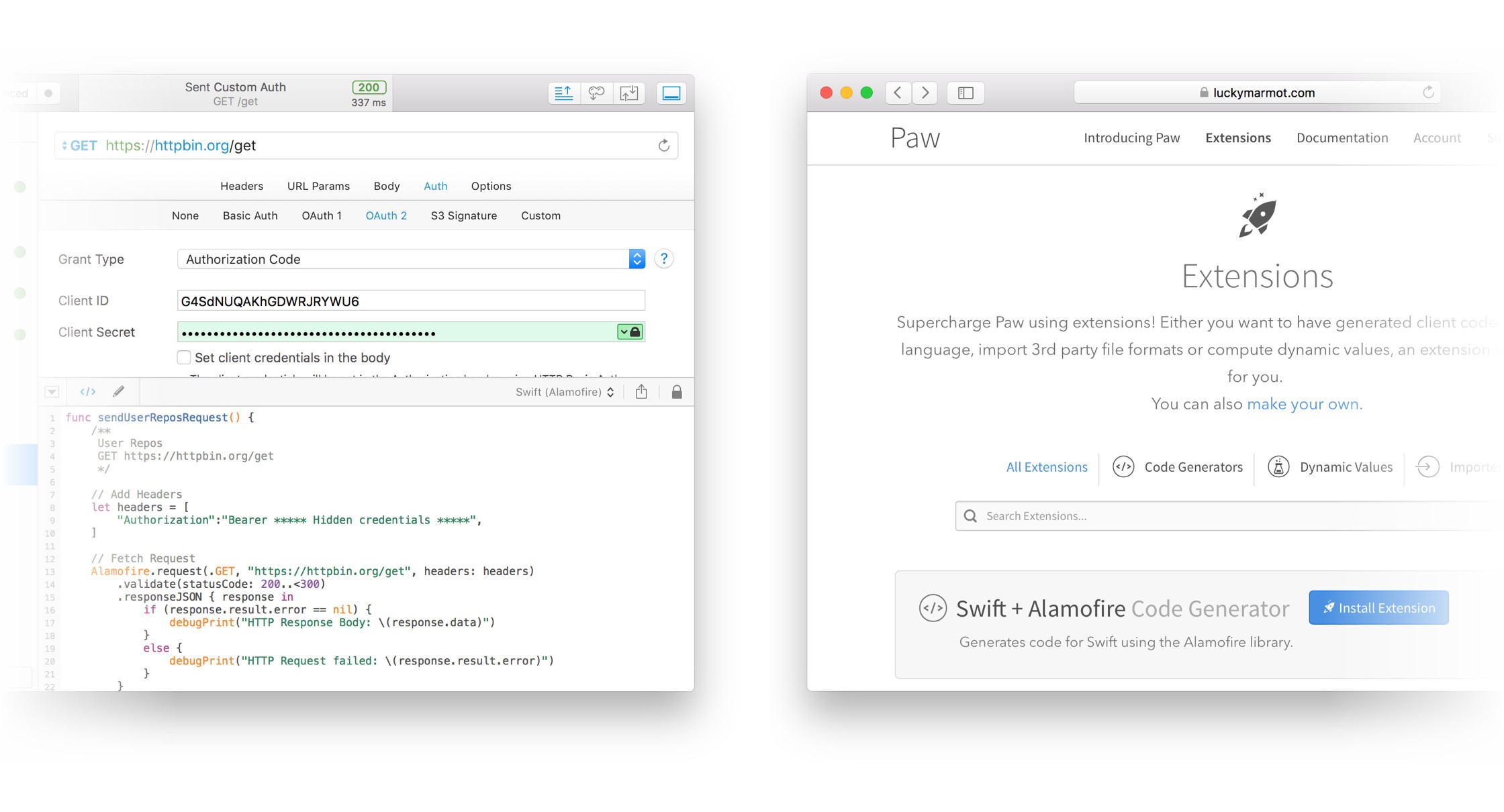Viewport: 1504px width, 812px height.
Task: Switch to the Headers tab
Action: (x=242, y=186)
